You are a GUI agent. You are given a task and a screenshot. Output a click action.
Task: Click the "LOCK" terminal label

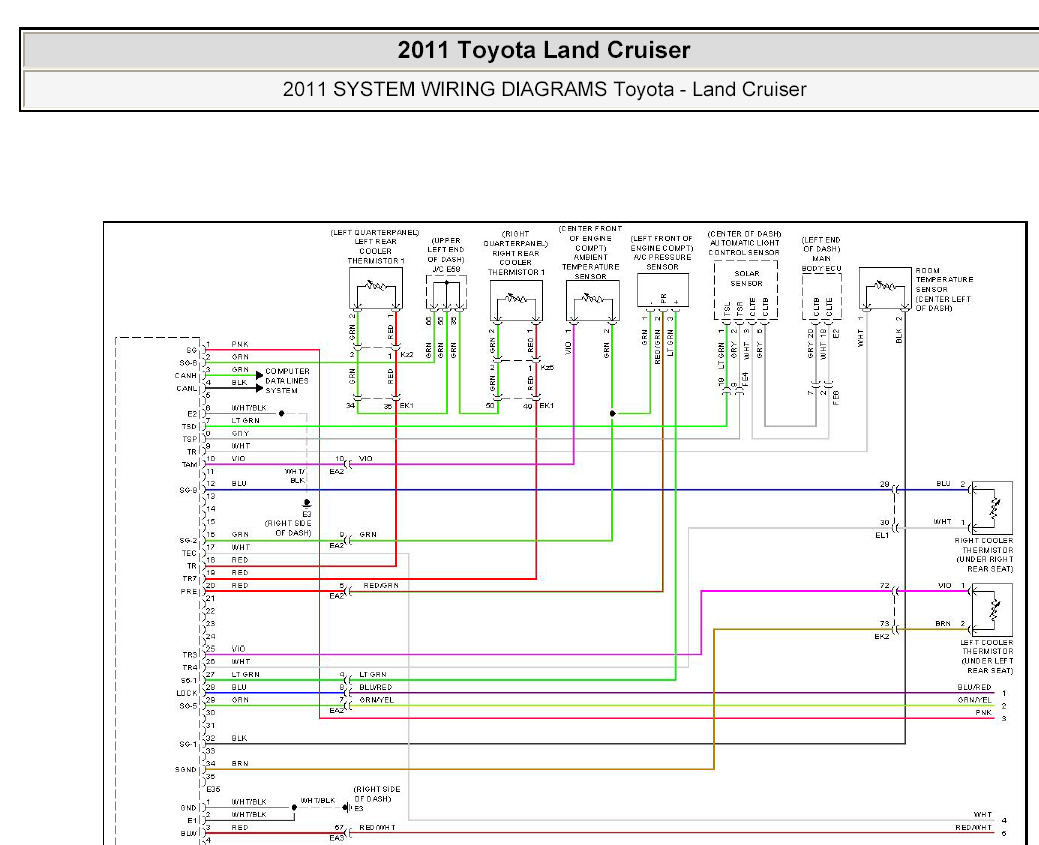[x=187, y=693]
